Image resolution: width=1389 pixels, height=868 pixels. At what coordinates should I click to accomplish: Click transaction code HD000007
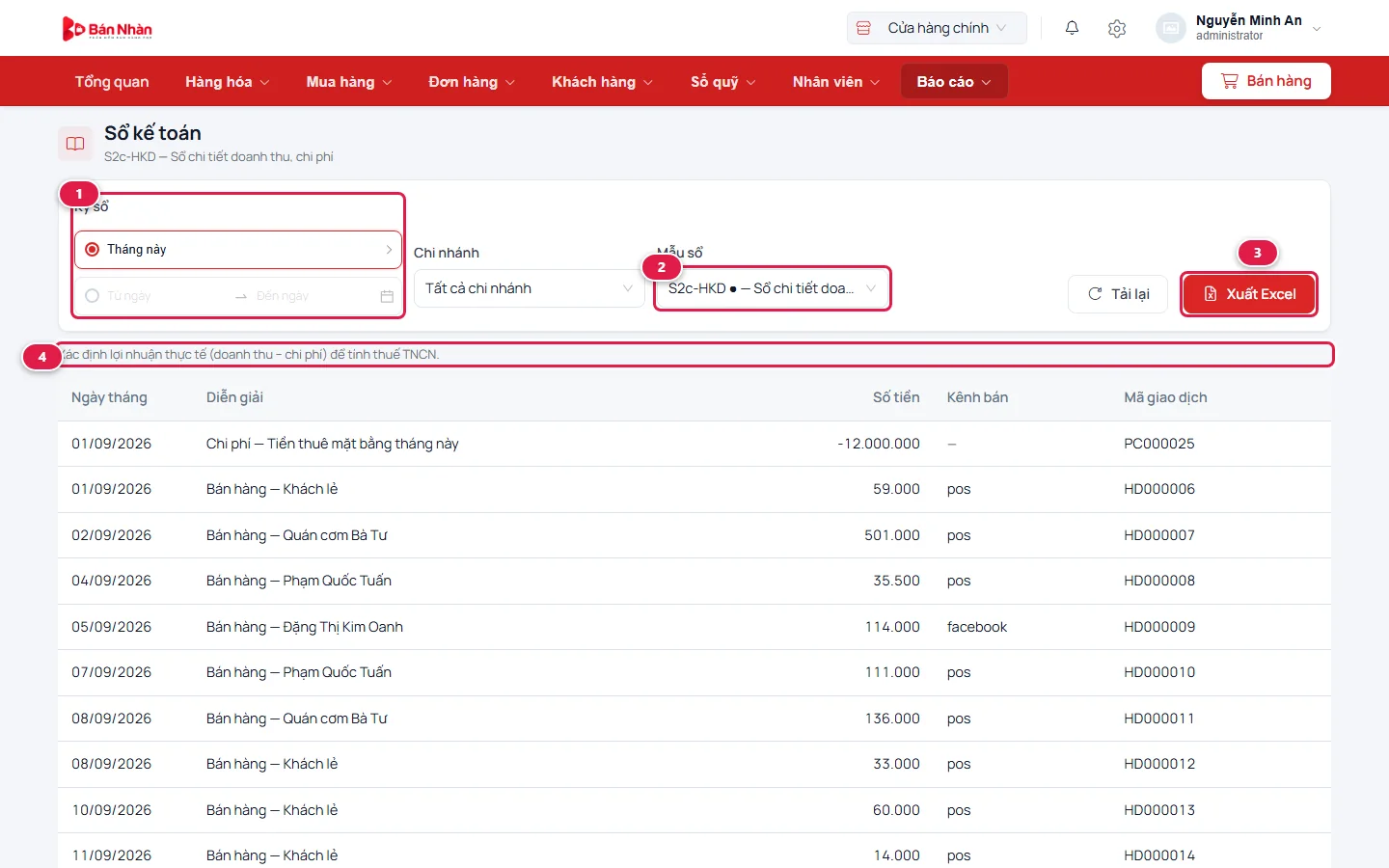coord(1159,535)
